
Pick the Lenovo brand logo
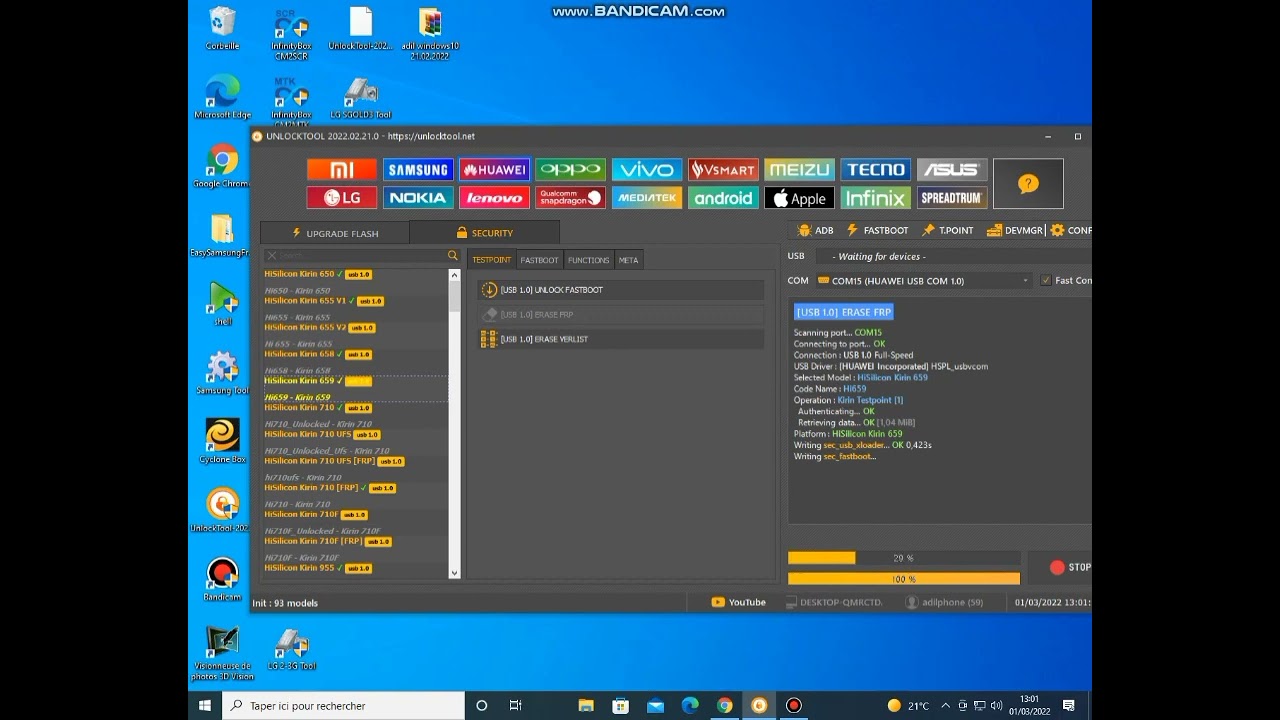pyautogui.click(x=494, y=198)
